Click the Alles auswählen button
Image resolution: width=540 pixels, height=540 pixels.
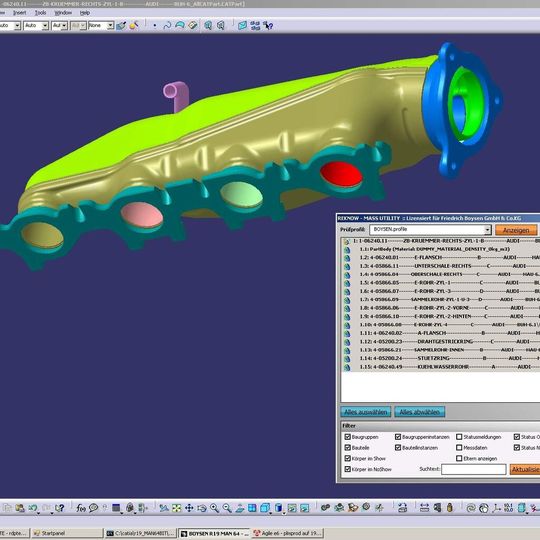[366, 412]
